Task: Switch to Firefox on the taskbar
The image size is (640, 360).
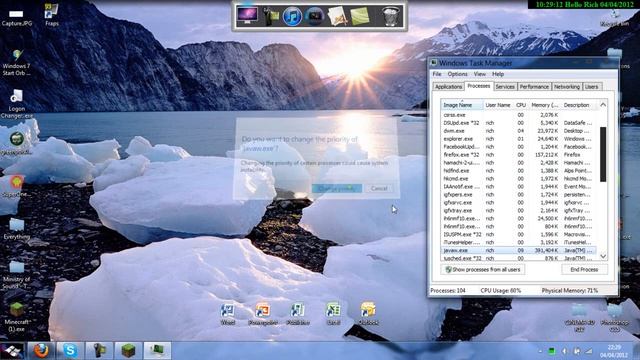Action: click(41, 351)
